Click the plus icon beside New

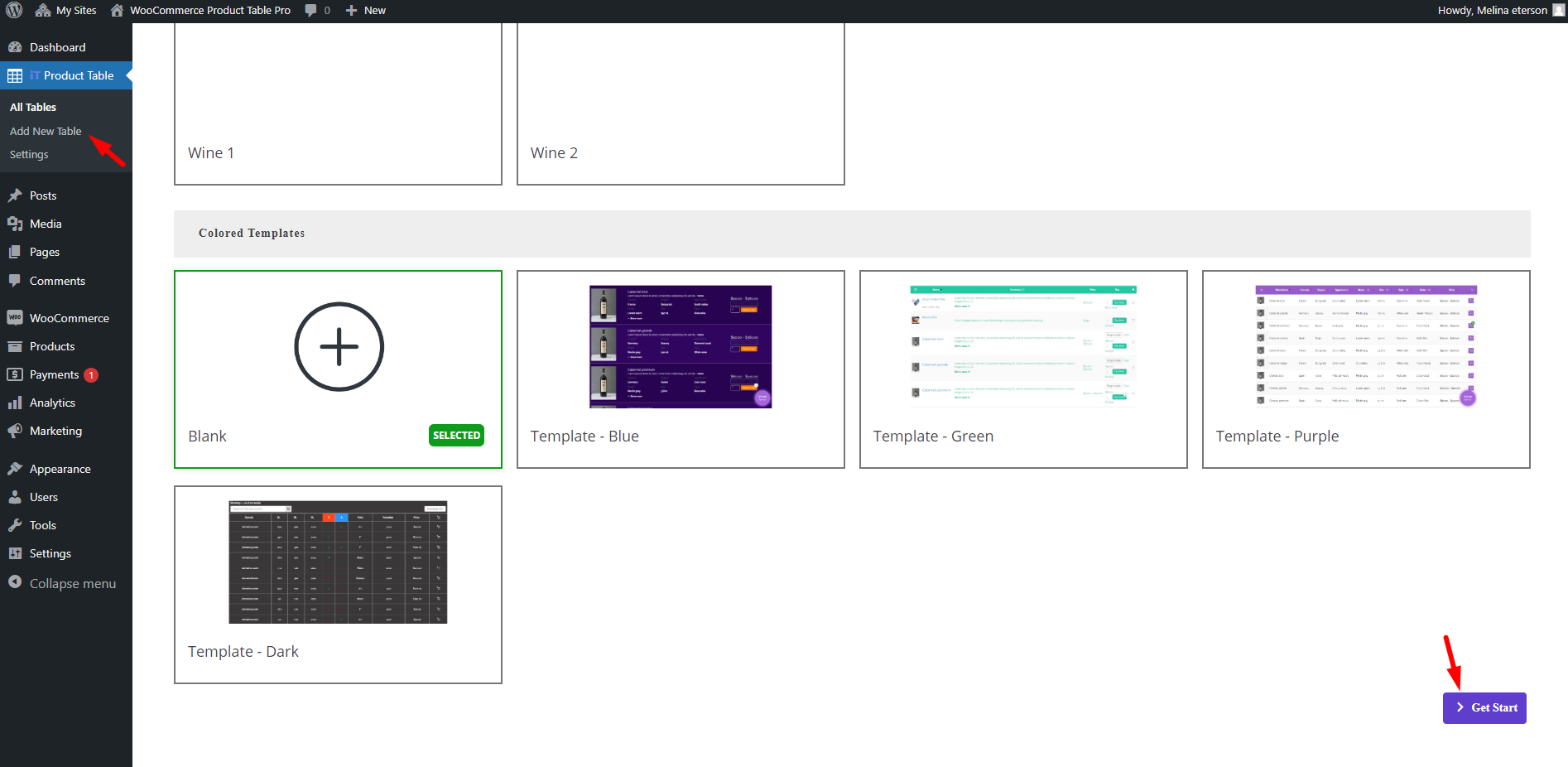351,10
